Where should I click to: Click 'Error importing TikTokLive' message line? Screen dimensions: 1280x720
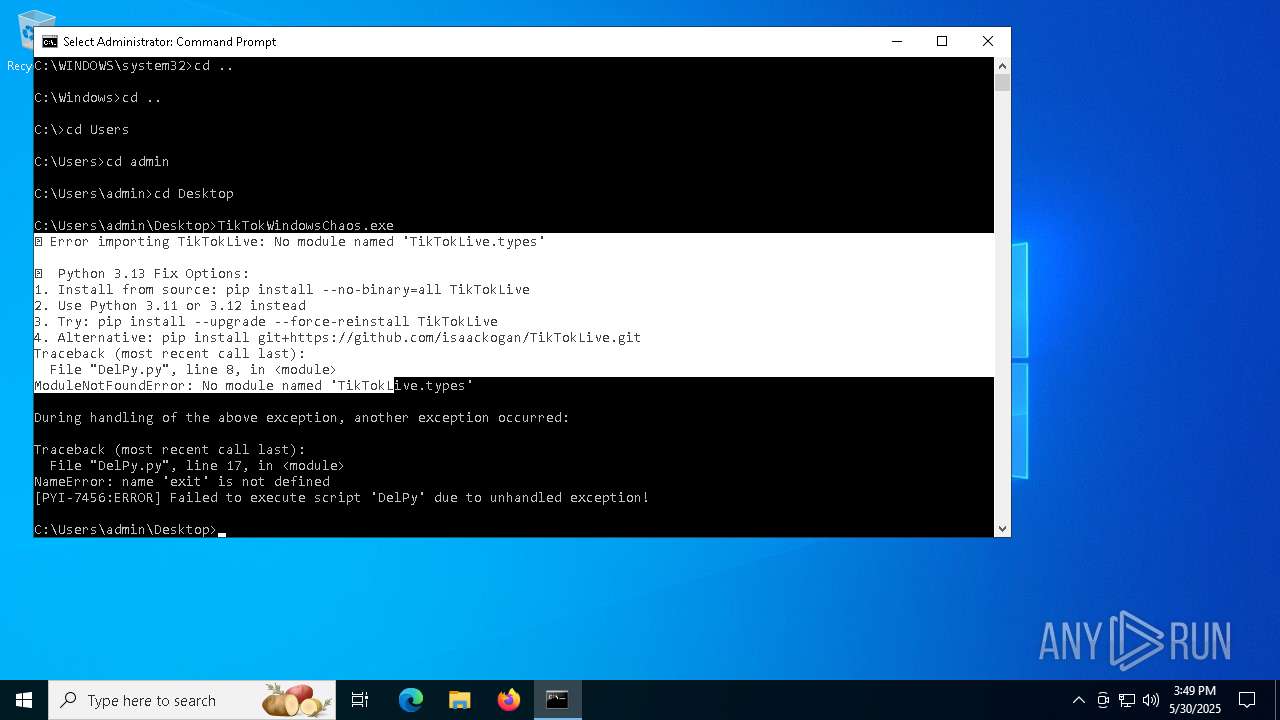(x=290, y=241)
